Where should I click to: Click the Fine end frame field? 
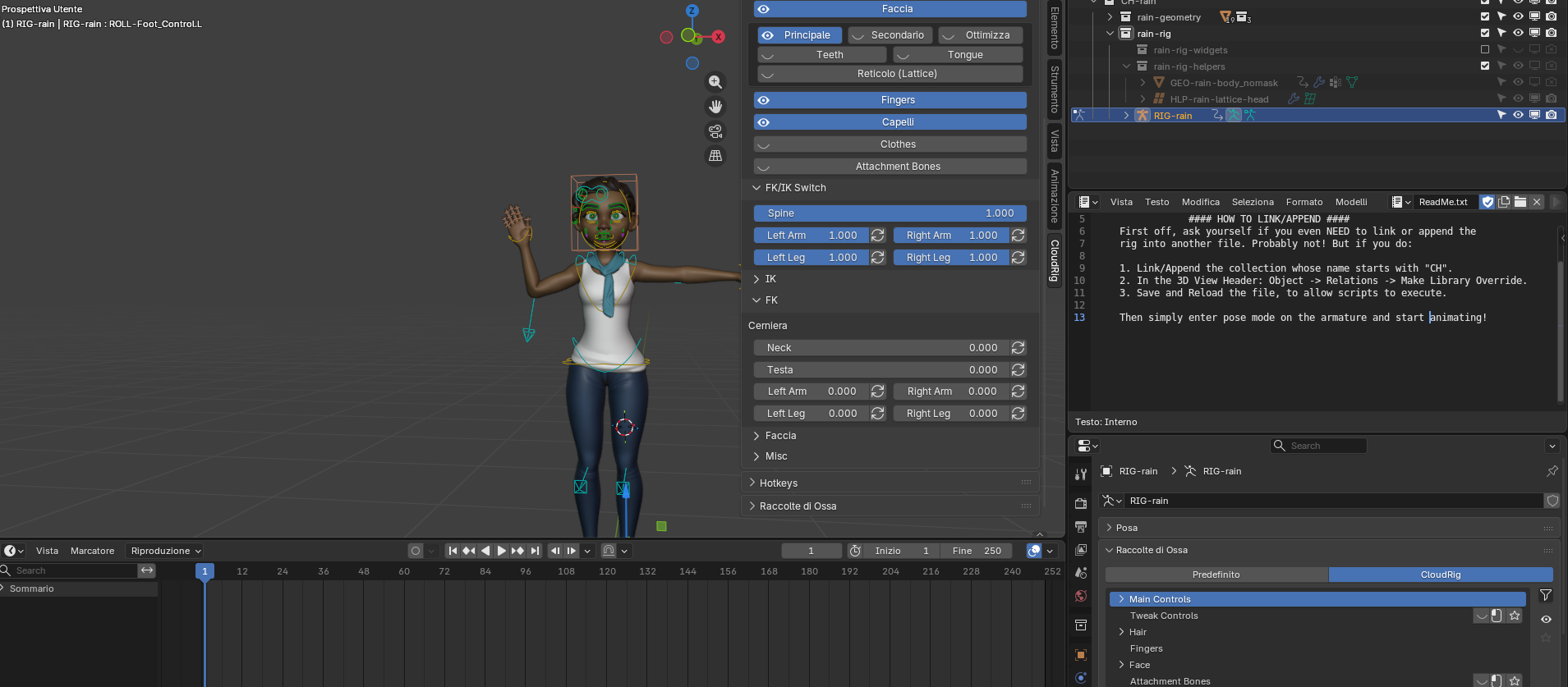977,551
